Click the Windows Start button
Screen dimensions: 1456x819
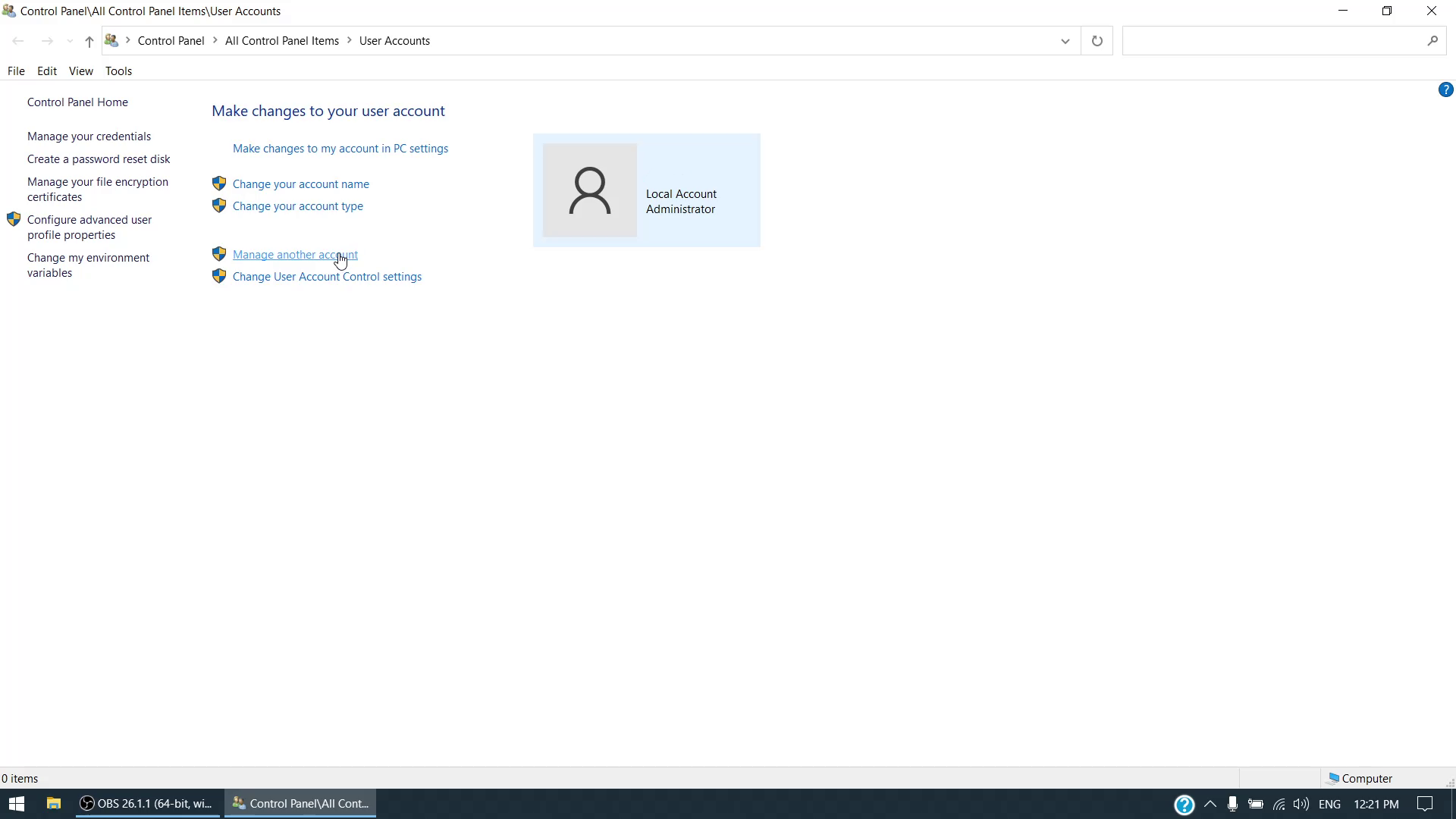coord(17,804)
